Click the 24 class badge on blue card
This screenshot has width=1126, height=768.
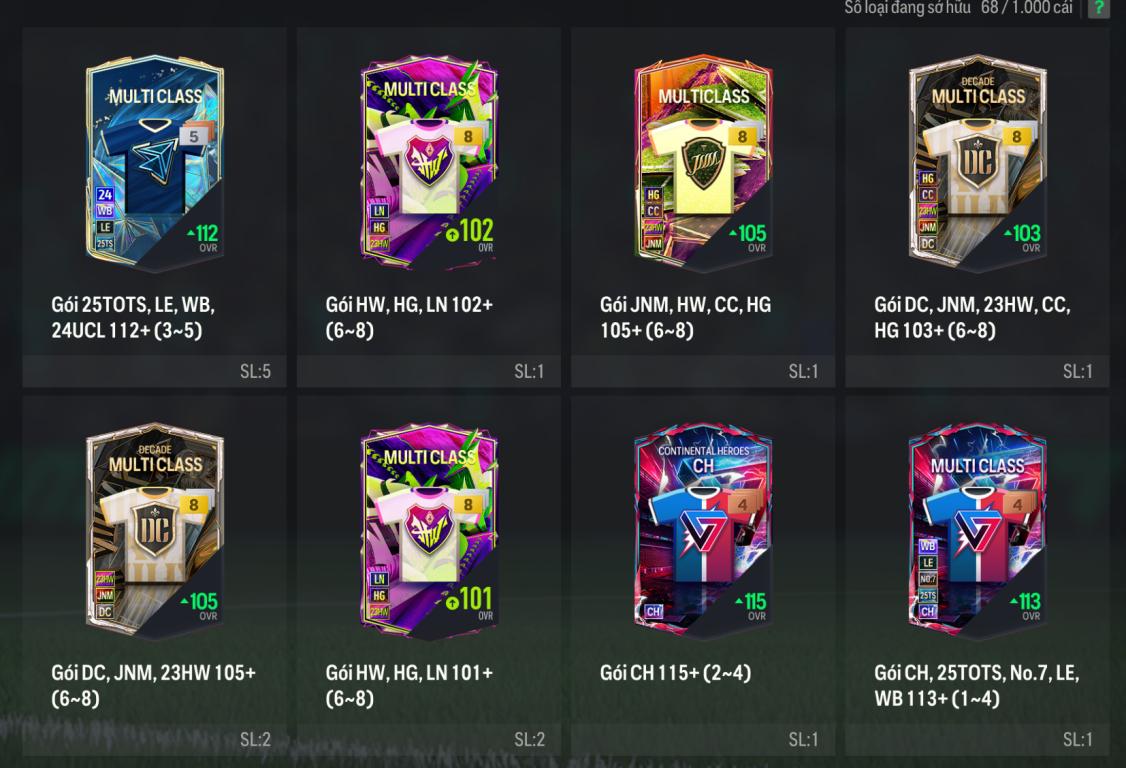[105, 194]
